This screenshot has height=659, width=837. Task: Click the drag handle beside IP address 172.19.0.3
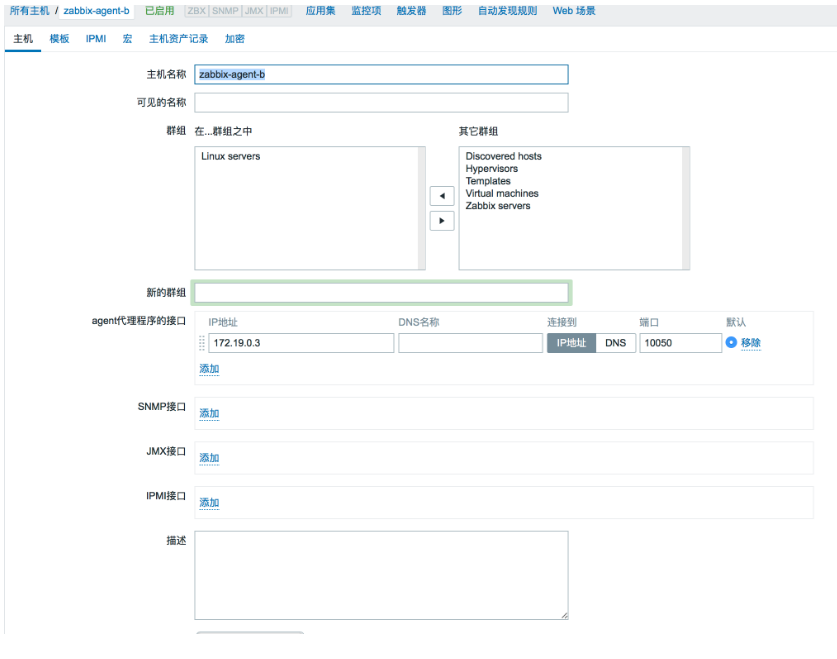202,343
